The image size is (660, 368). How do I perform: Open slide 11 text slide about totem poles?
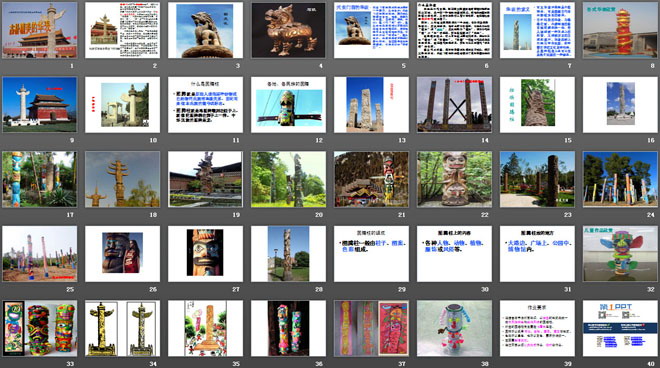[205, 104]
